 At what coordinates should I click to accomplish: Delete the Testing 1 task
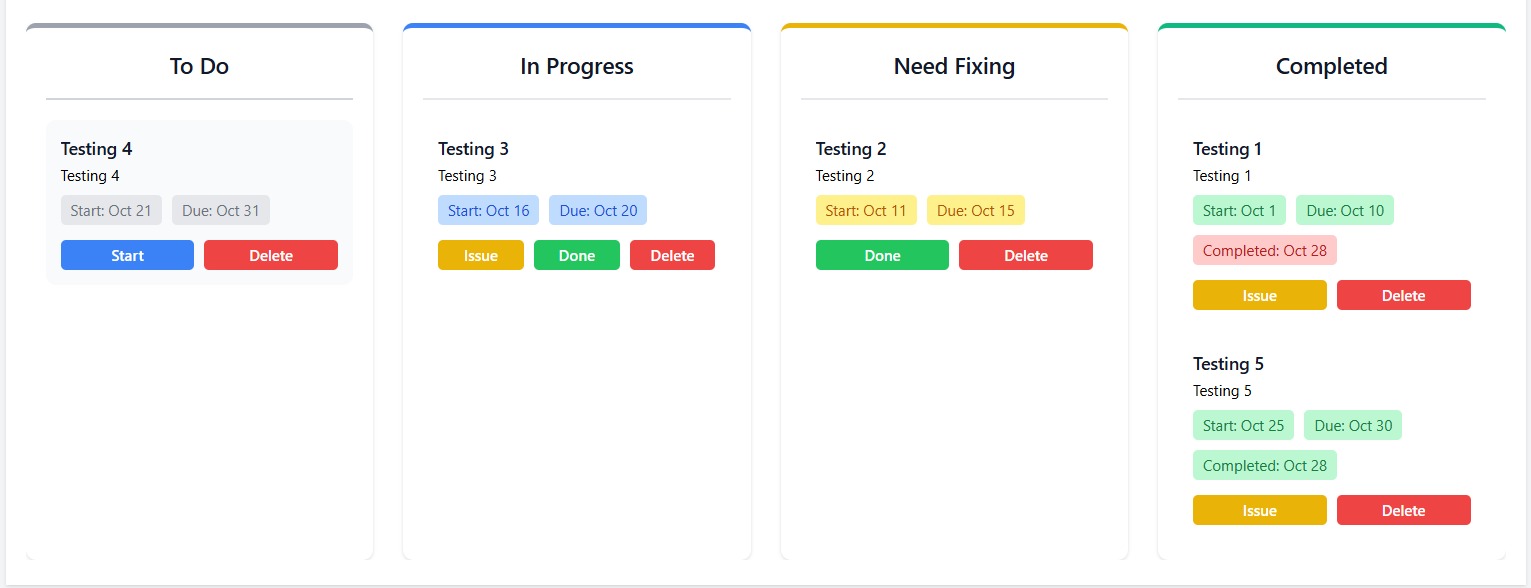pyautogui.click(x=1403, y=295)
